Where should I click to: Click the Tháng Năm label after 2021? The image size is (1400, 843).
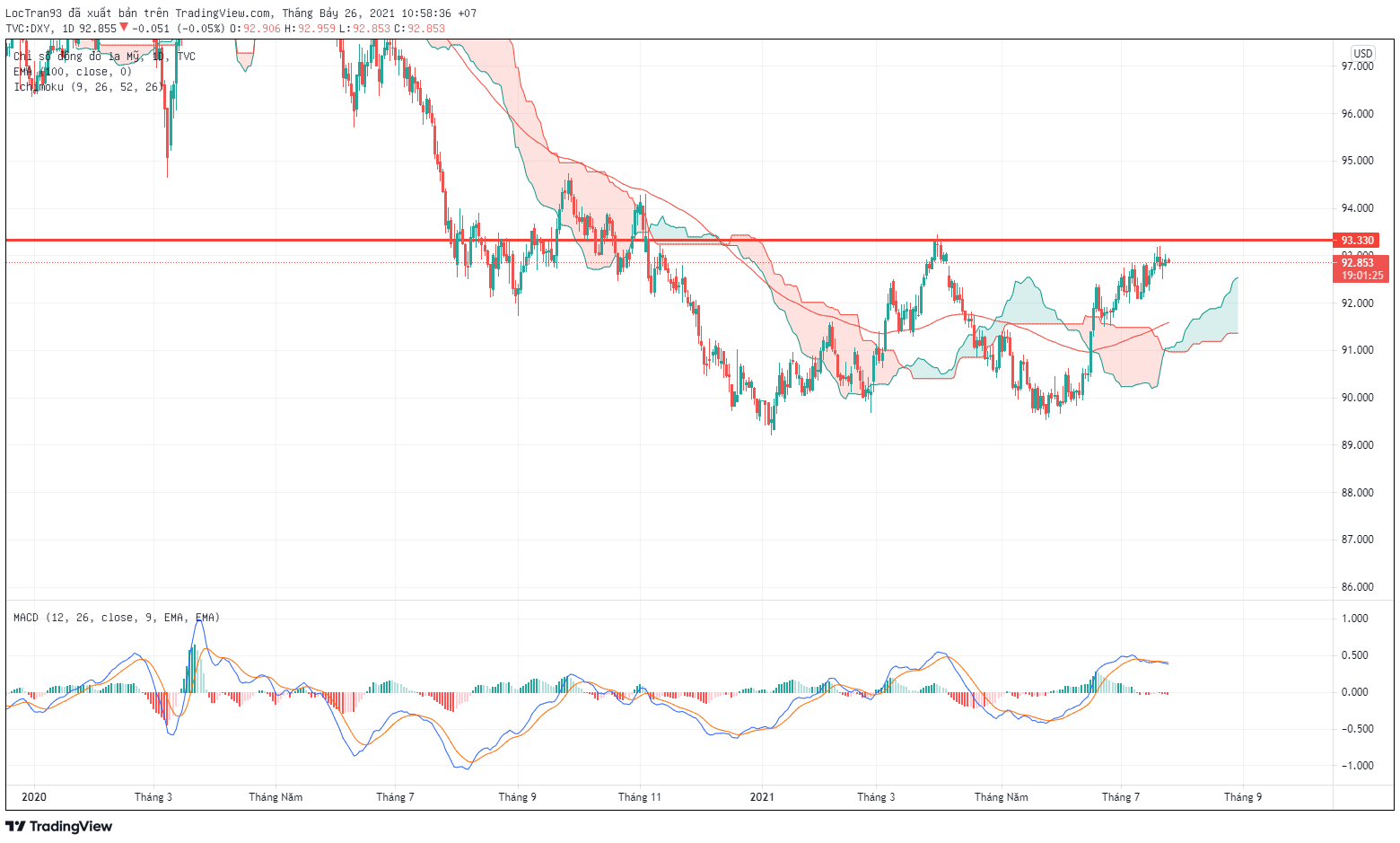tap(1002, 797)
